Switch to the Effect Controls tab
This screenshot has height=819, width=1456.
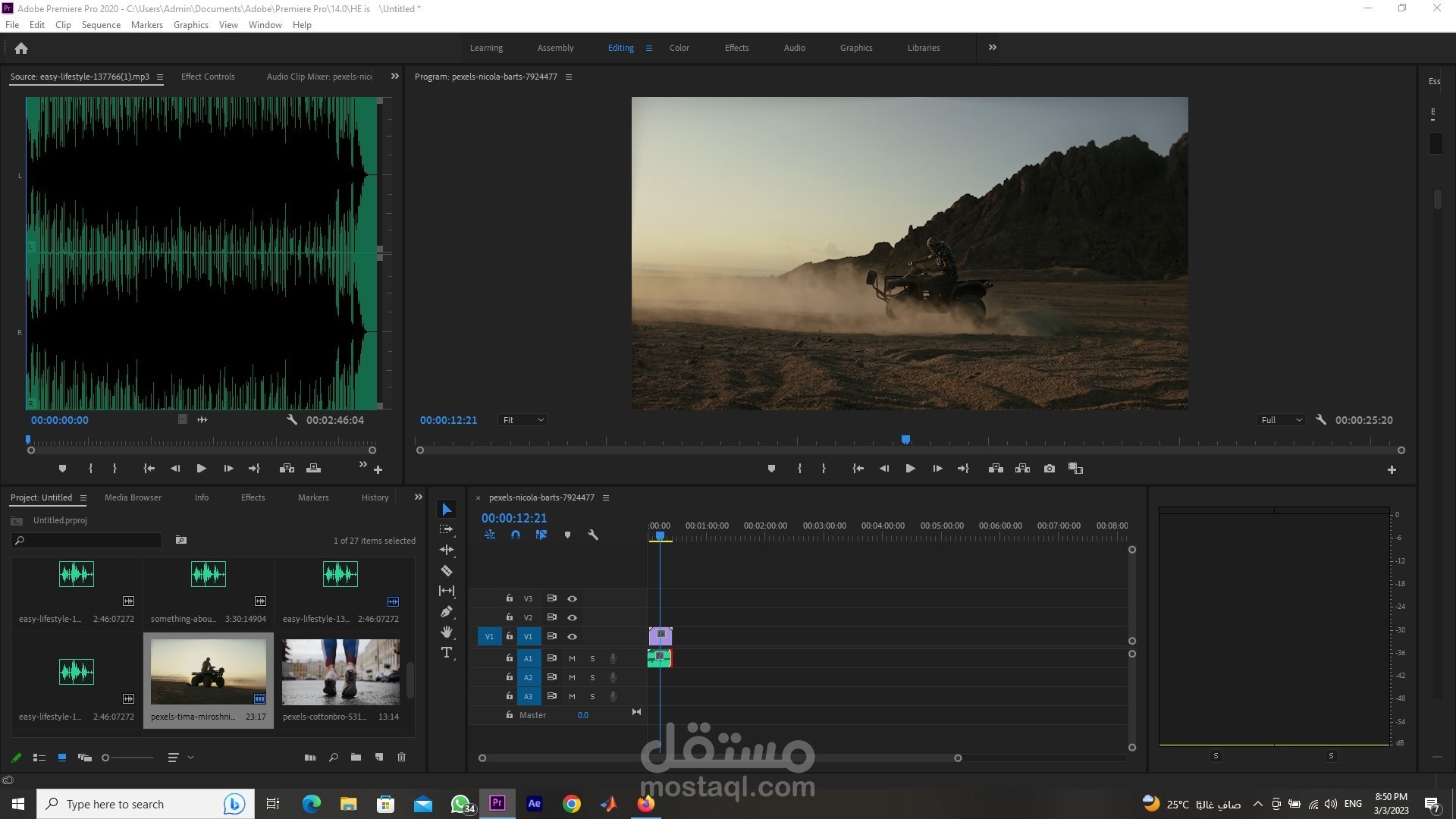[x=208, y=77]
